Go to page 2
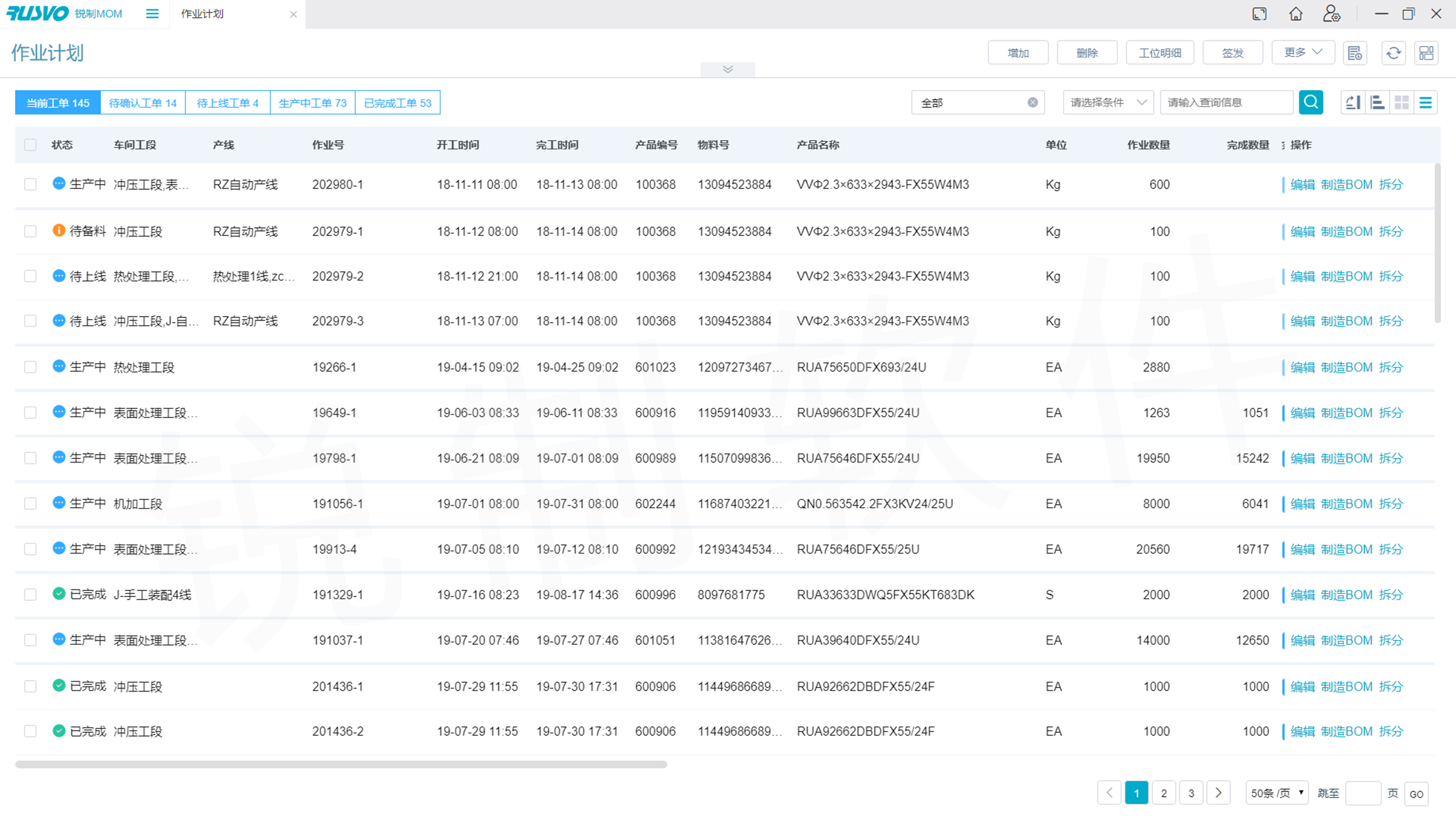Image resolution: width=1456 pixels, height=816 pixels. (x=1163, y=792)
